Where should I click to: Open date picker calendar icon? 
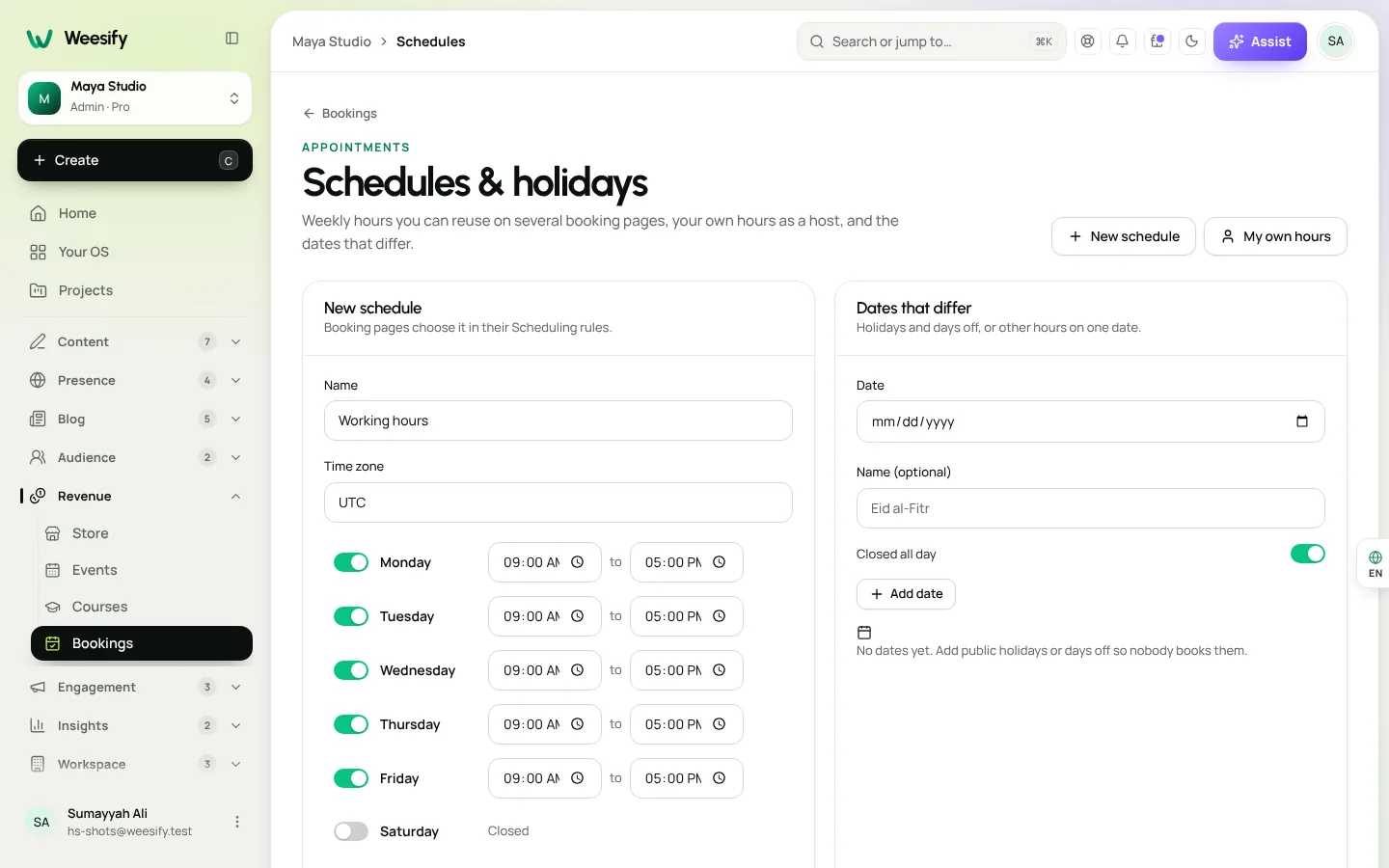pyautogui.click(x=1302, y=421)
